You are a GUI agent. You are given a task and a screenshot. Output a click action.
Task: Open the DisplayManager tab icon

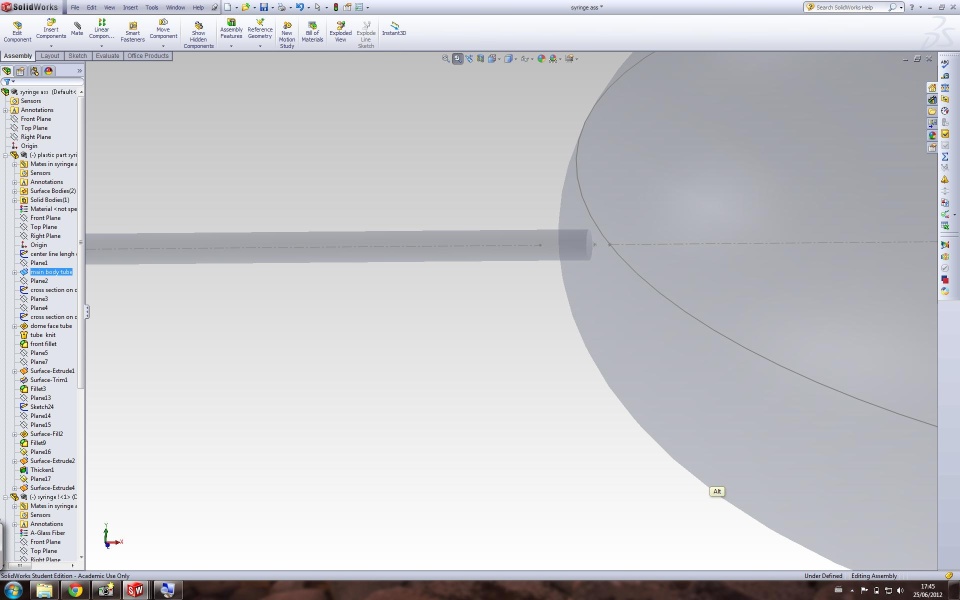[48, 71]
